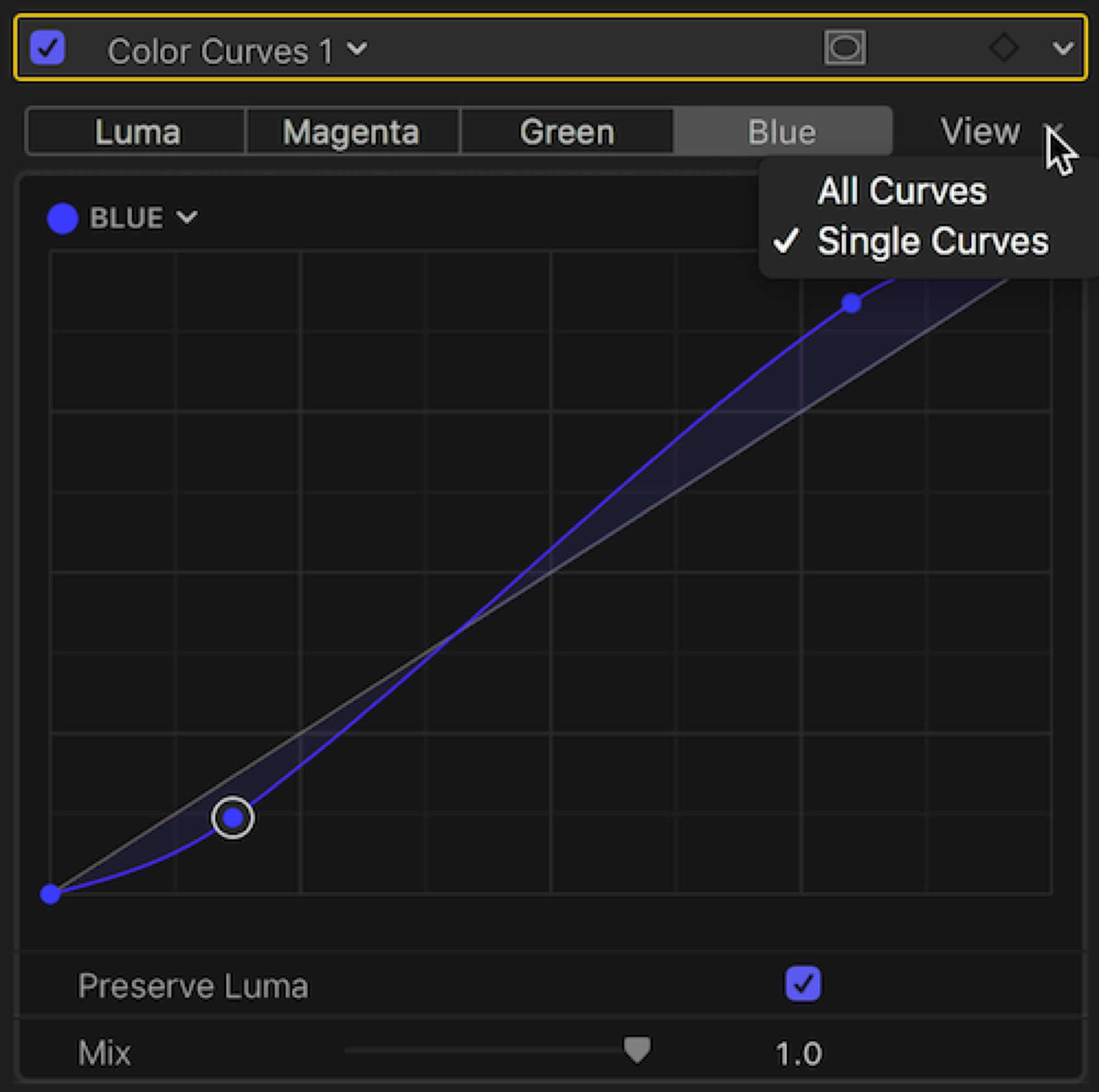
Task: Select the Blue tab
Action: [x=782, y=131]
